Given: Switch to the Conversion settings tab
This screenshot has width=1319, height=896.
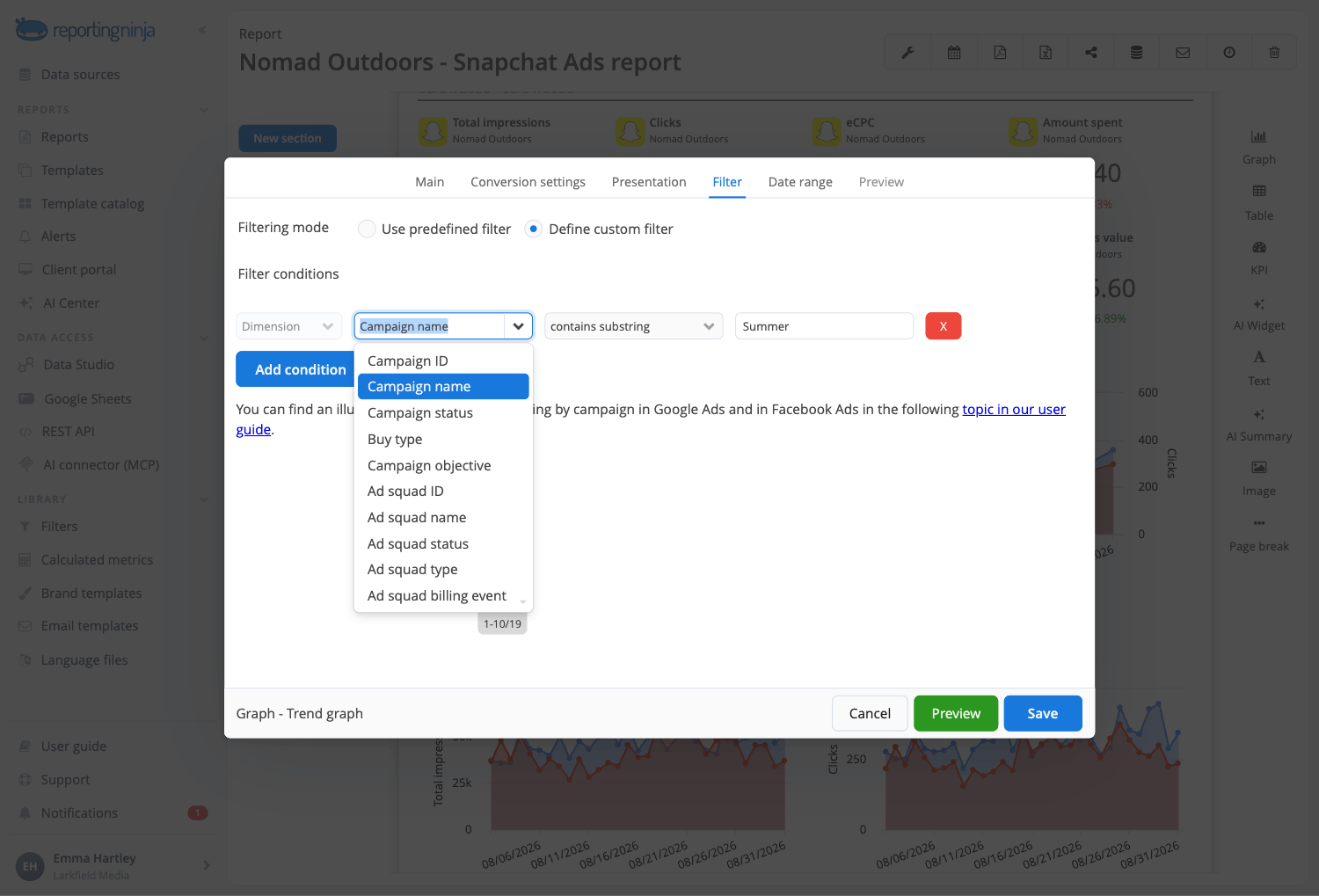Looking at the screenshot, I should pyautogui.click(x=528, y=182).
